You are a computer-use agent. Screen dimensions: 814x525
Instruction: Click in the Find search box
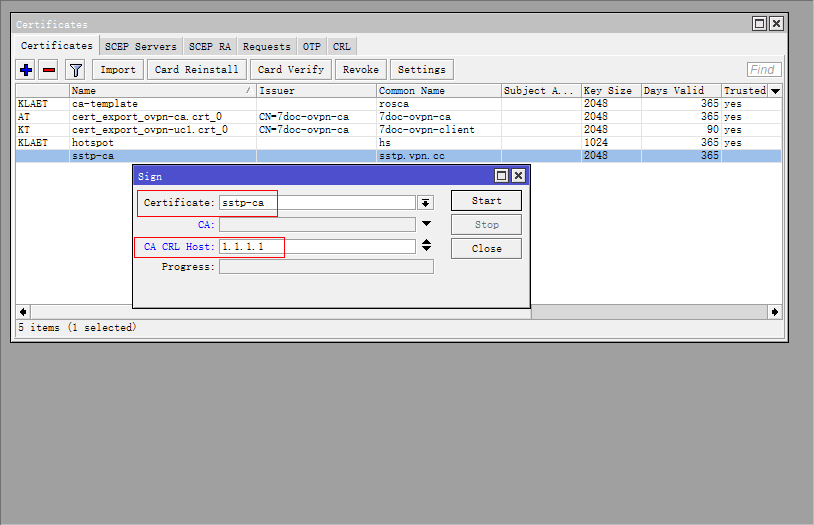[x=764, y=70]
